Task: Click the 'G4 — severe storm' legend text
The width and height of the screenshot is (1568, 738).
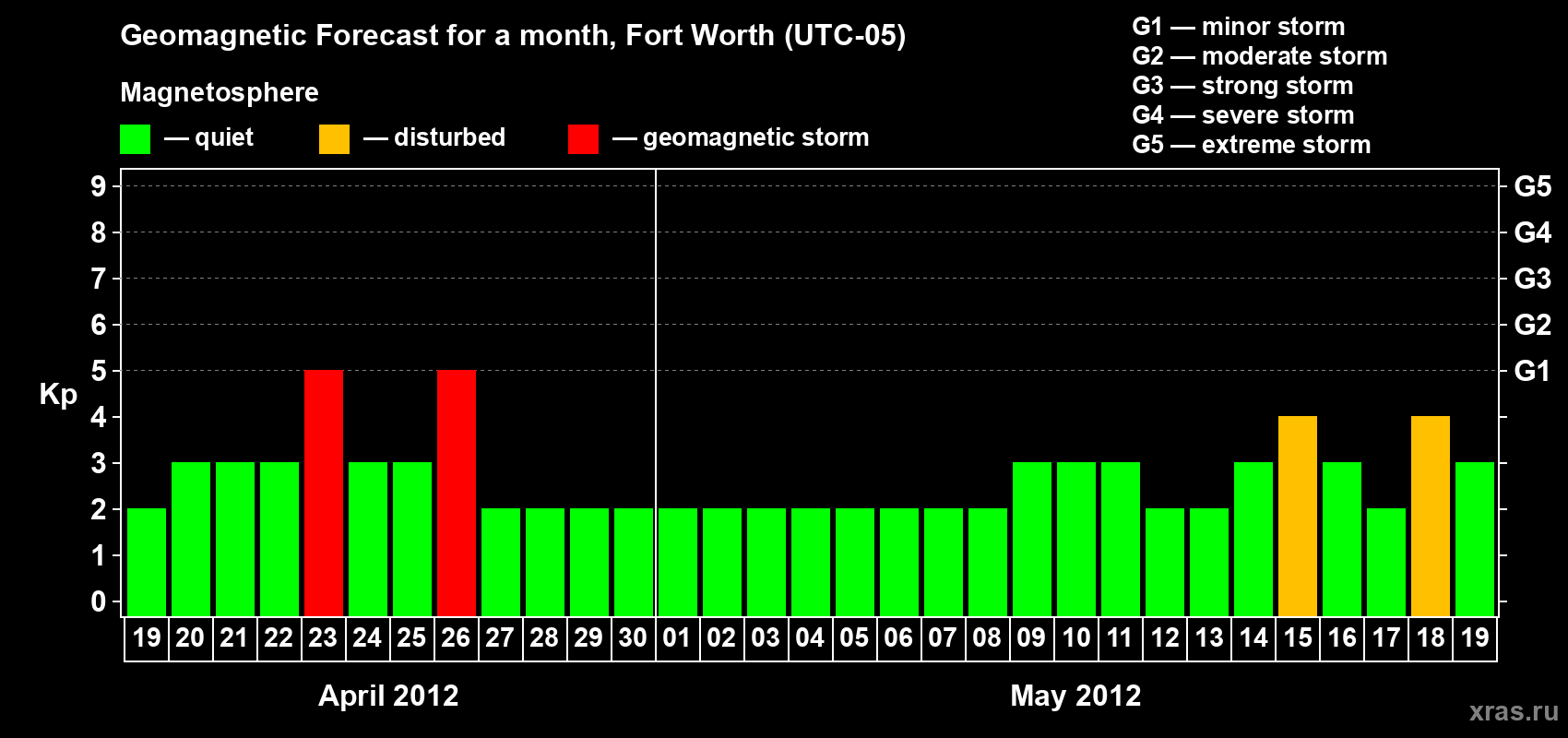Action: point(1242,115)
